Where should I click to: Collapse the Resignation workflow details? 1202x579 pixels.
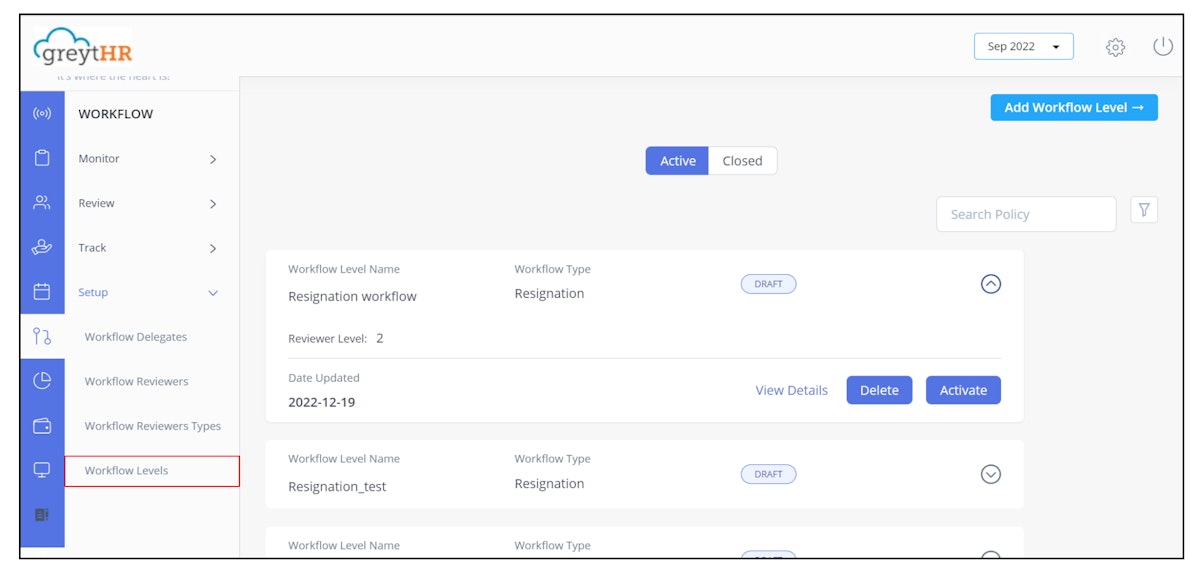(x=991, y=283)
